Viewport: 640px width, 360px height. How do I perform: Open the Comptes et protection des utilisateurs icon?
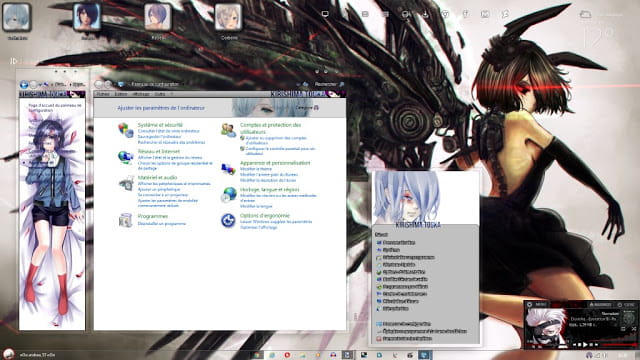click(229, 130)
